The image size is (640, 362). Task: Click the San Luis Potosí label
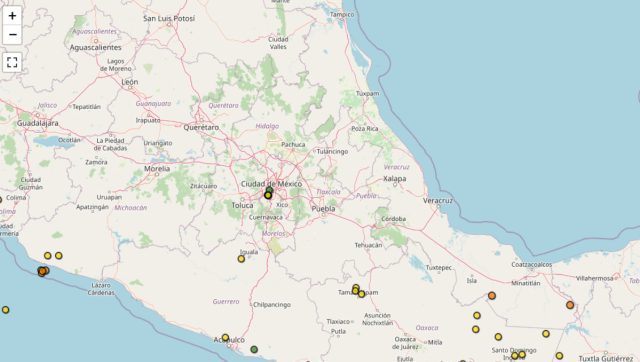tap(169, 18)
